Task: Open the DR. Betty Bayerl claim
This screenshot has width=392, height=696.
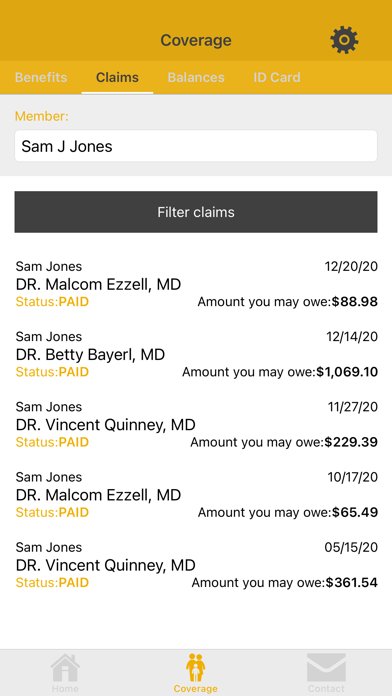Action: click(x=196, y=354)
